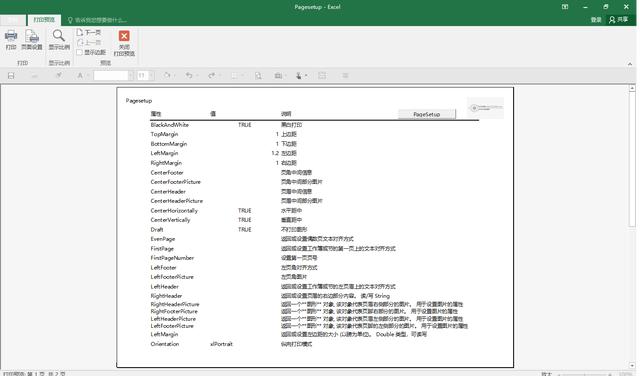Viewport: 640px width, 376px height.
Task: Open the customize quick access toolbar menu
Action: (345, 76)
